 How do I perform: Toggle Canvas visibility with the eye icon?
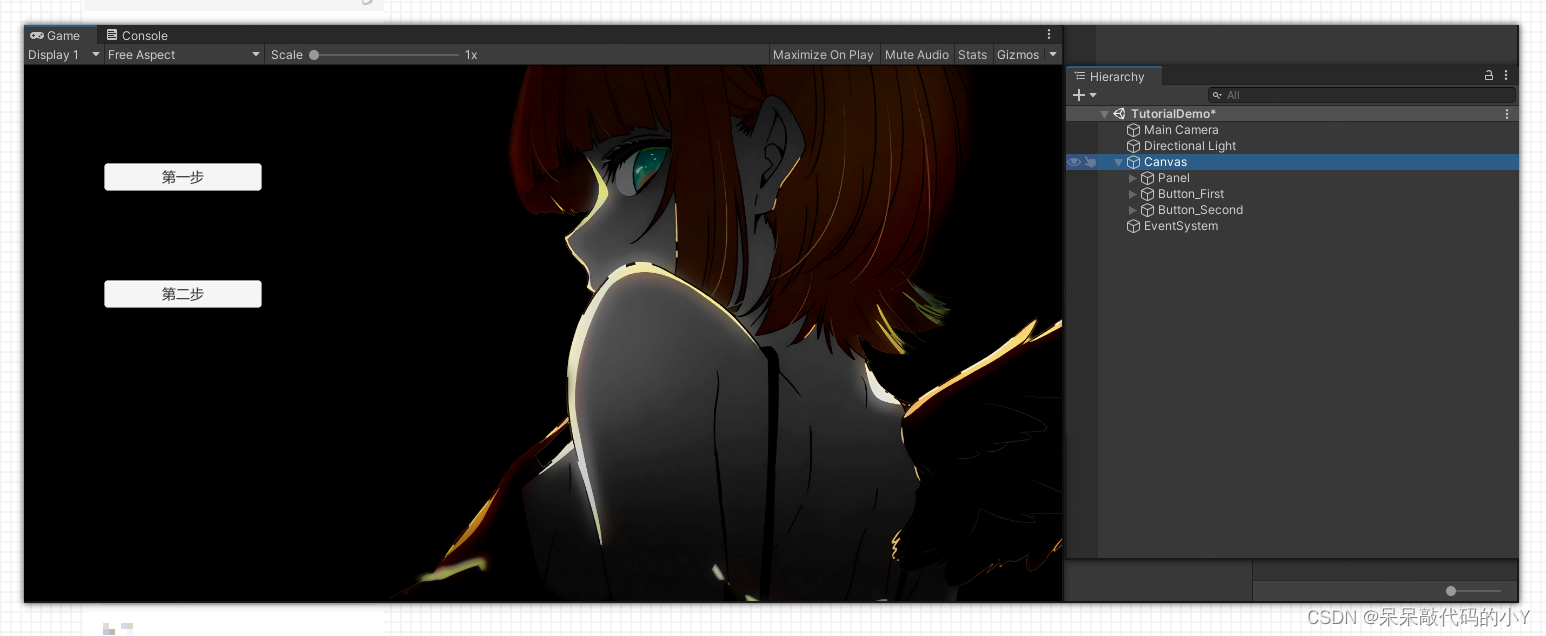pos(1074,162)
